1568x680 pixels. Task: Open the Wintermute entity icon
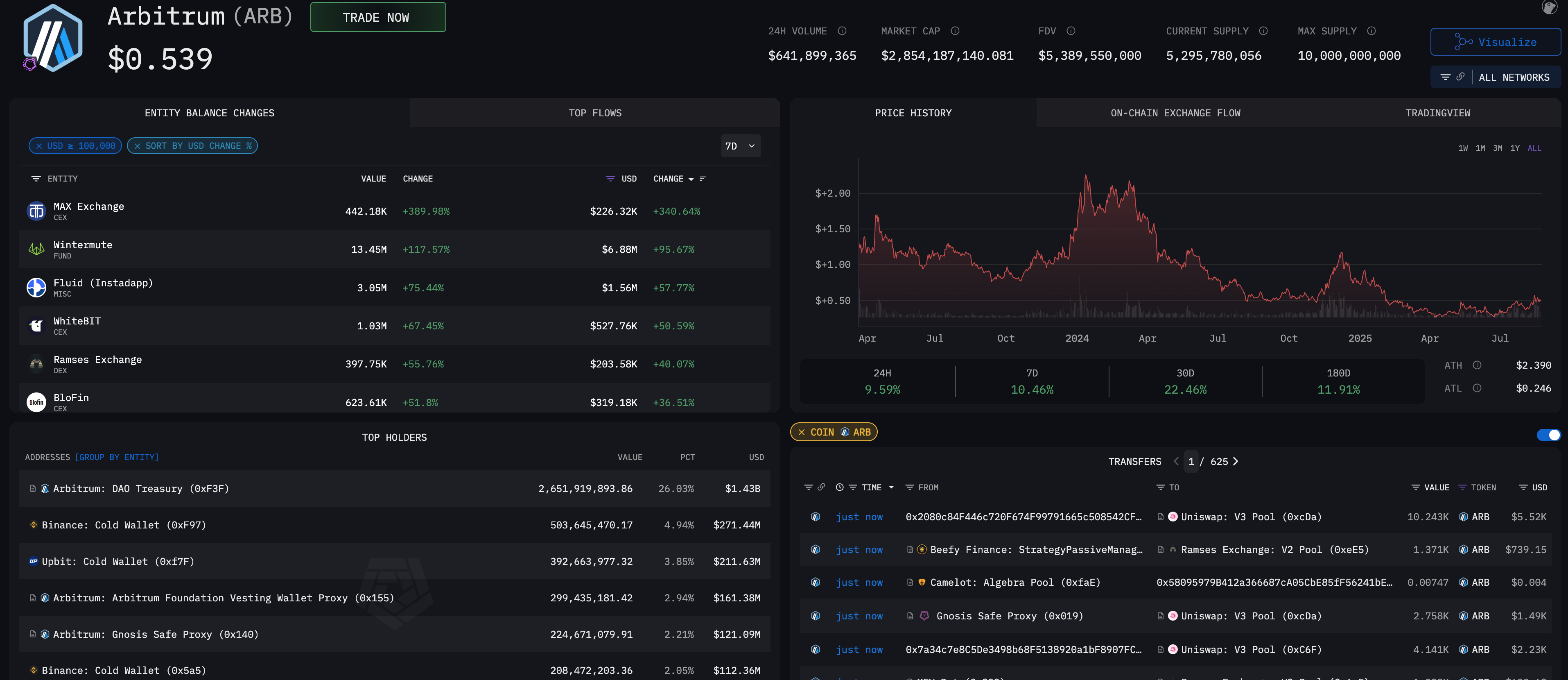[x=36, y=249]
